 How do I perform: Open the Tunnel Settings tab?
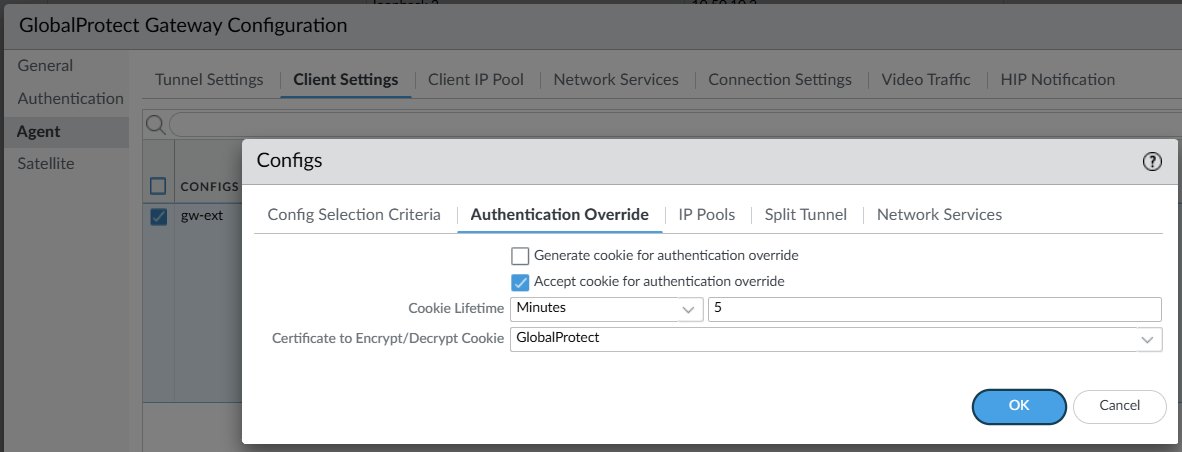[209, 79]
